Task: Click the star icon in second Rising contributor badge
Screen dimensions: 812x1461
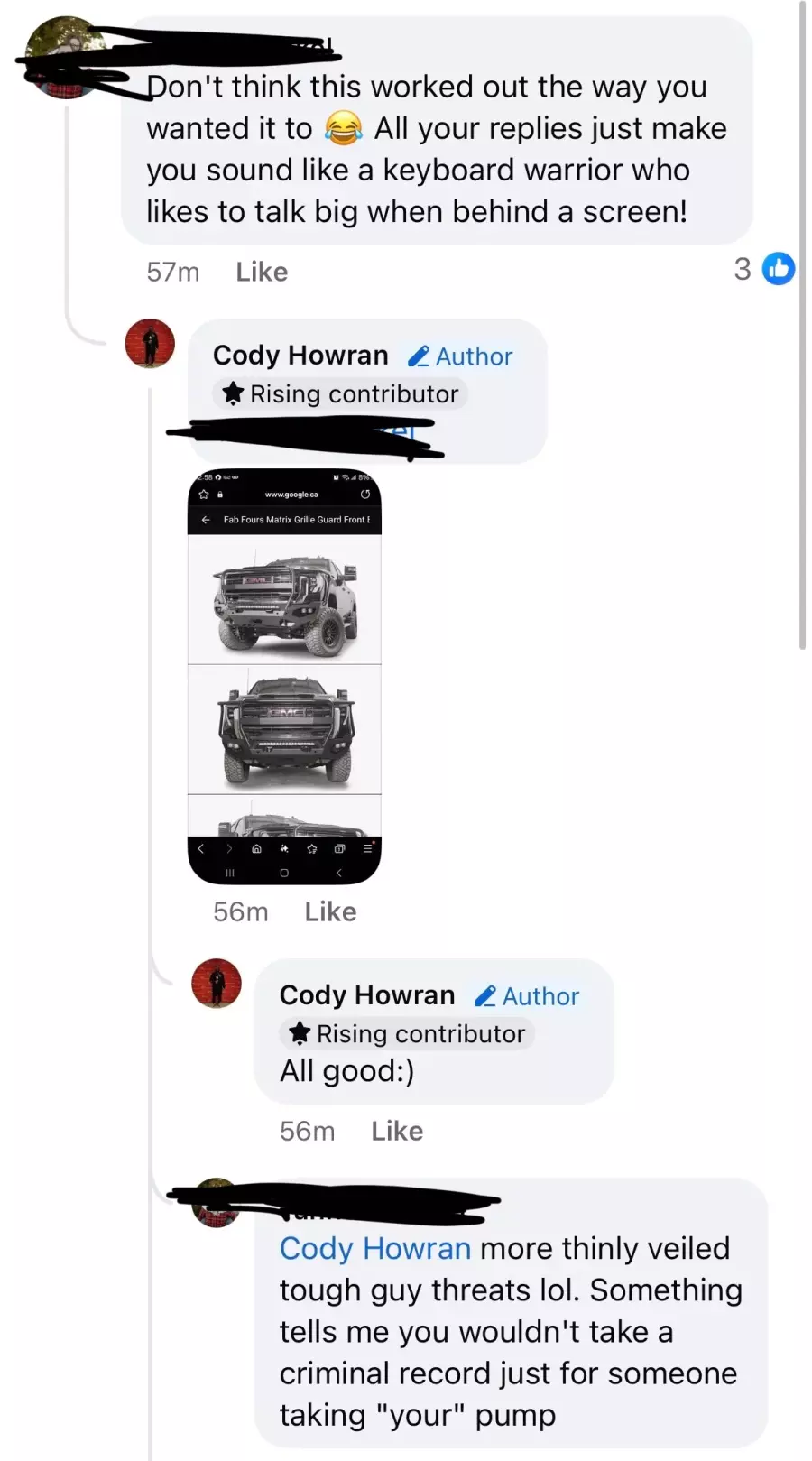Action: [x=300, y=1033]
